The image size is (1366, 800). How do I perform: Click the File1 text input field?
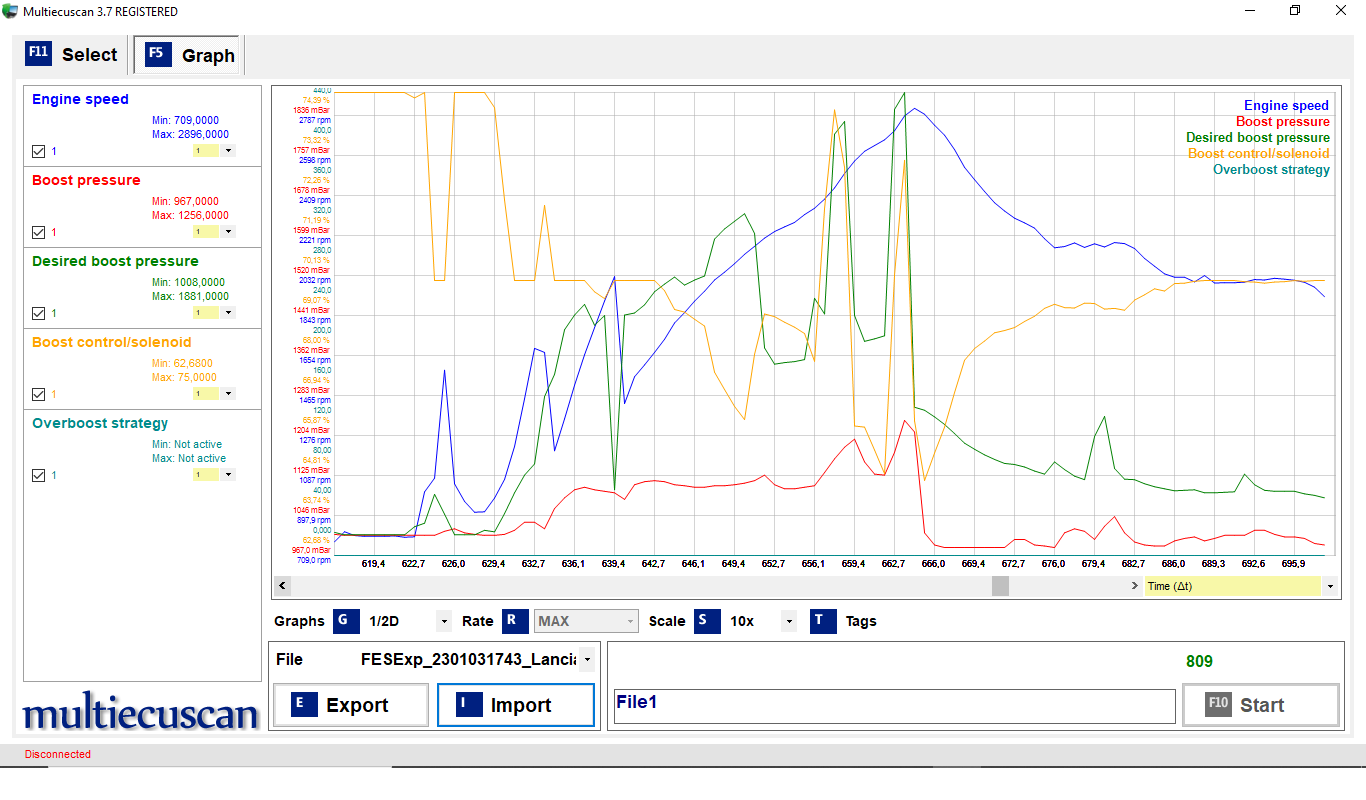tap(893, 705)
